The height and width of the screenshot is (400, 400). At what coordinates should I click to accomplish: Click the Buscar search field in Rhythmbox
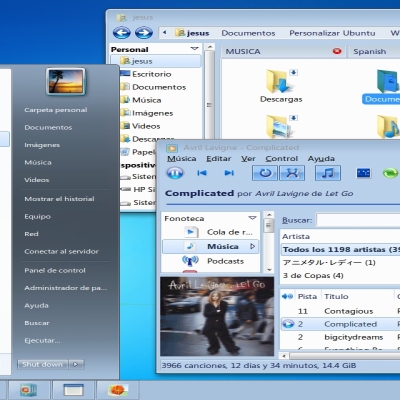(x=358, y=220)
